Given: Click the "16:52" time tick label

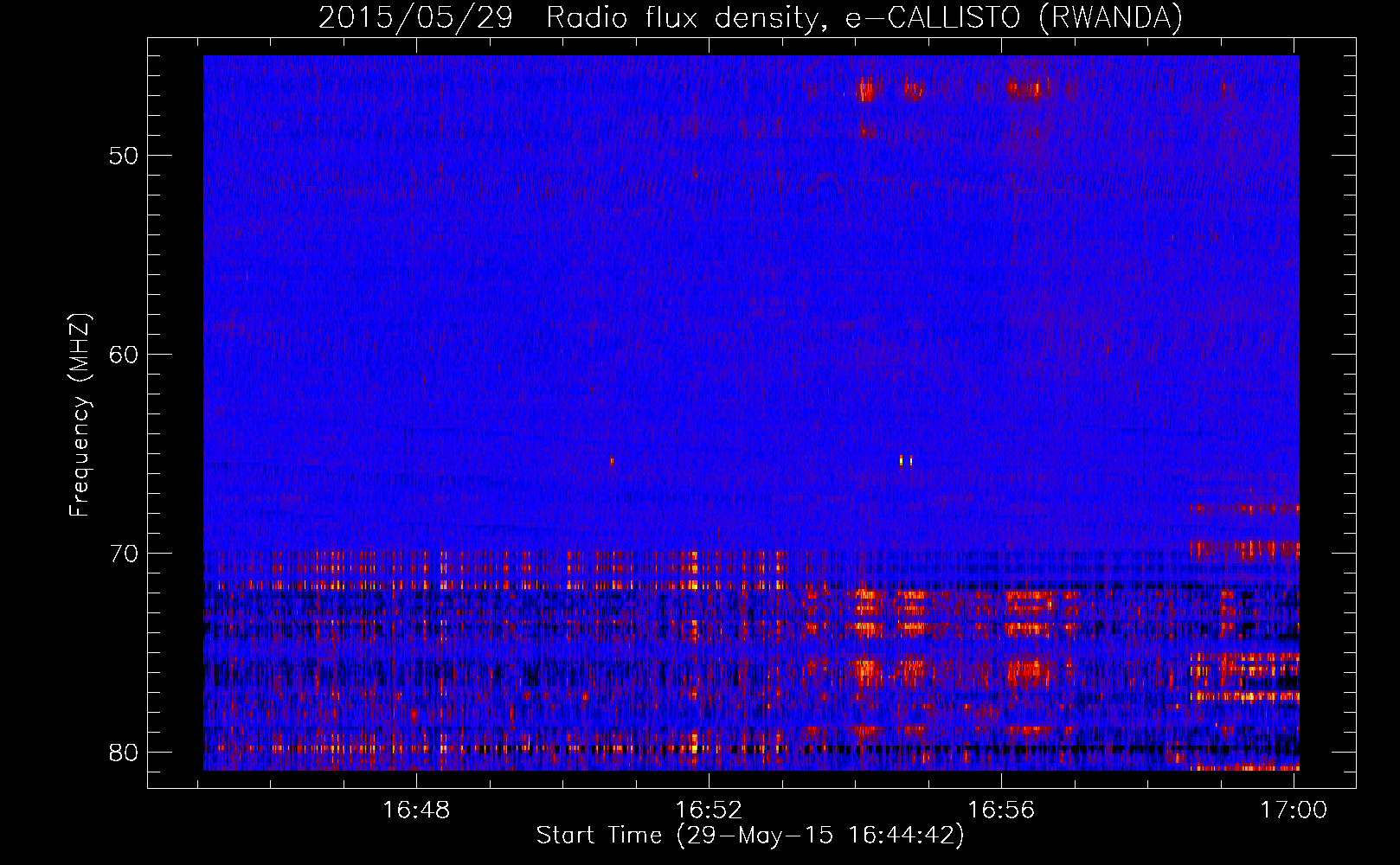Looking at the screenshot, I should tap(709, 810).
